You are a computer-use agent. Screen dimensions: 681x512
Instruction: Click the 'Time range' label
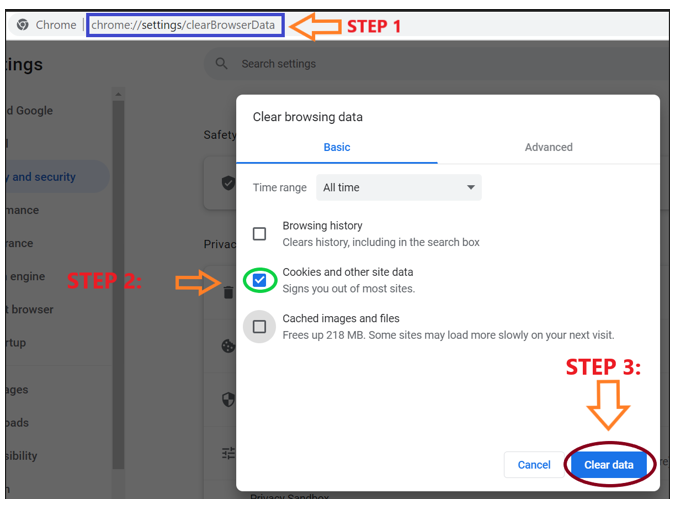coord(280,188)
